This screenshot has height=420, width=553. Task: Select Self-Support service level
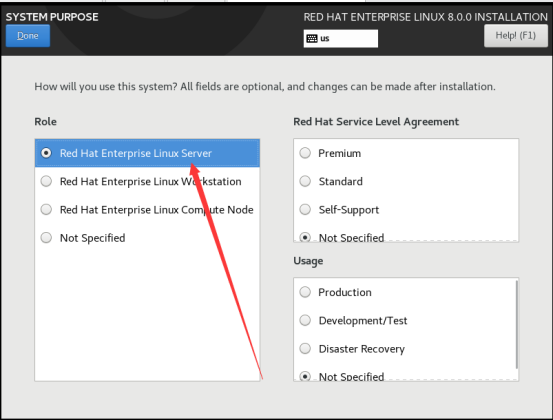pyautogui.click(x=406, y=209)
